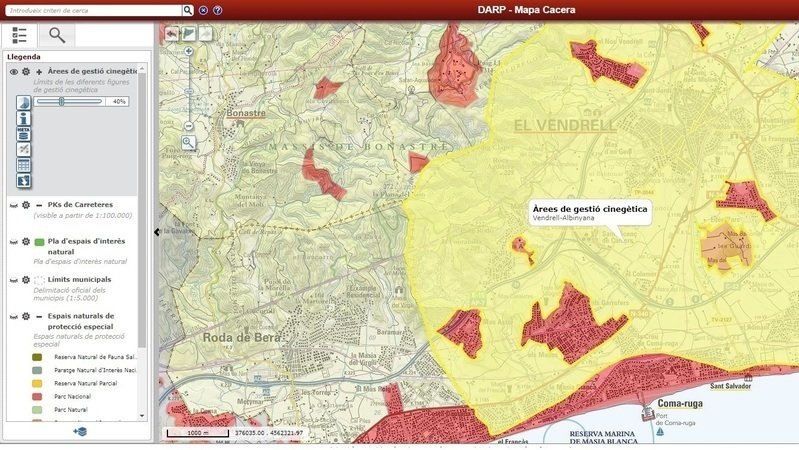The image size is (799, 450).
Task: Click the Catalonia outline full extent tool
Action: coord(189,34)
